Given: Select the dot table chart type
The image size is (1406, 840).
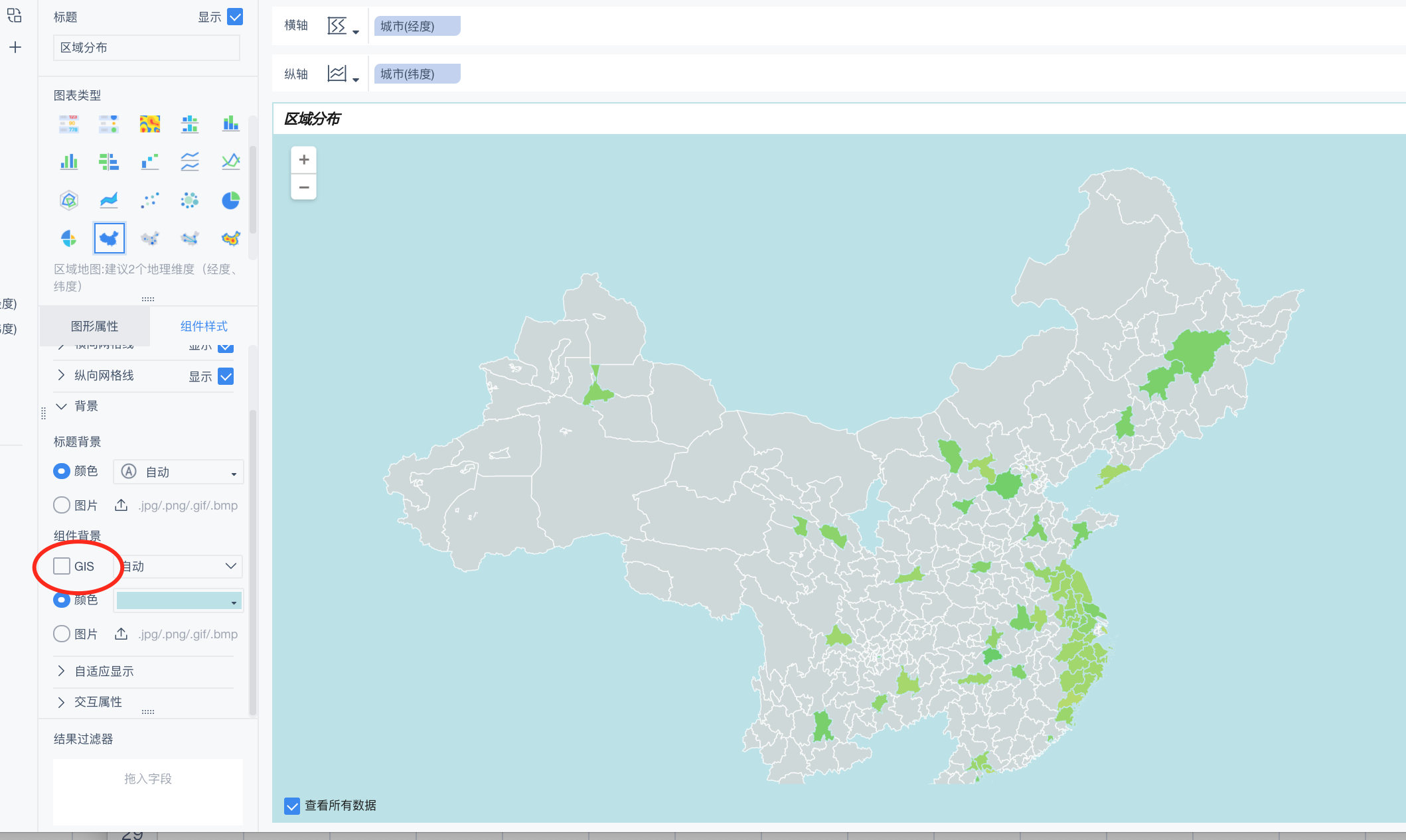Looking at the screenshot, I should [x=109, y=124].
